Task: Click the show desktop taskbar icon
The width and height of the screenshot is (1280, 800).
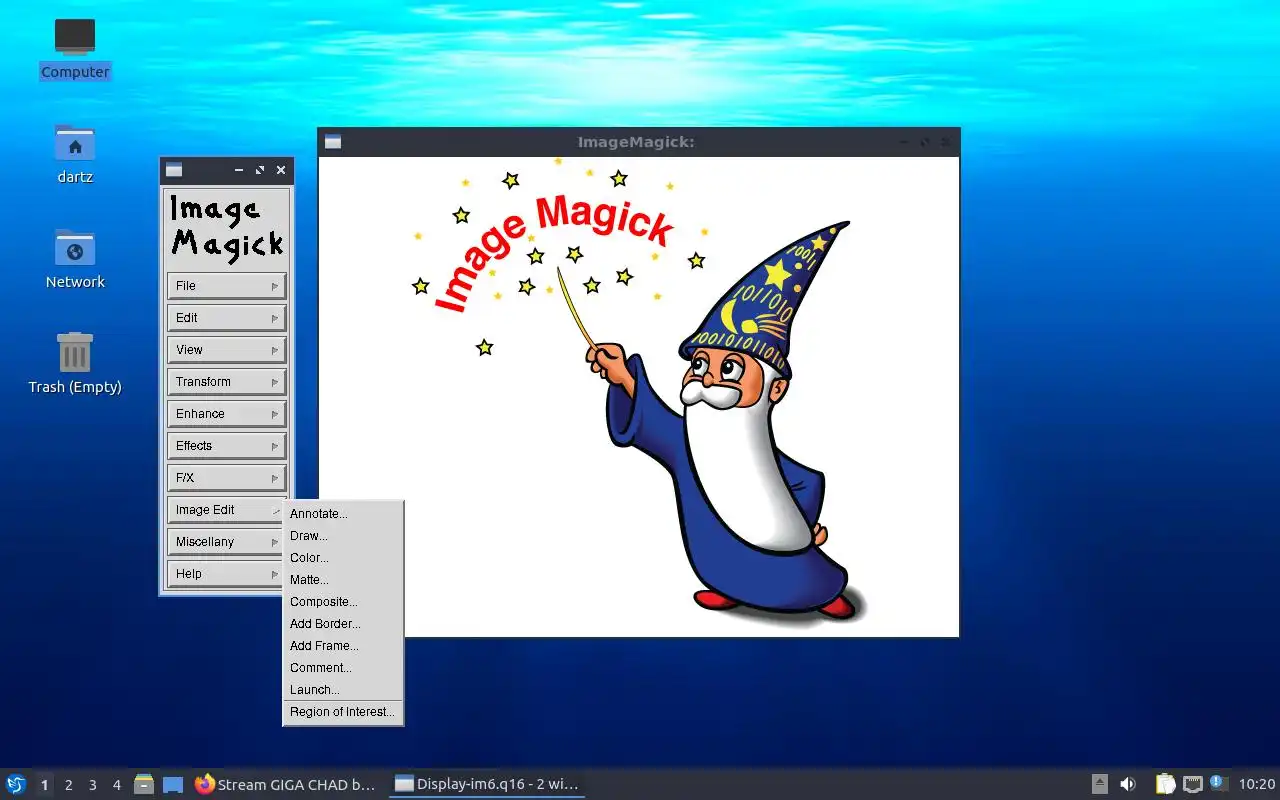Action: click(173, 784)
